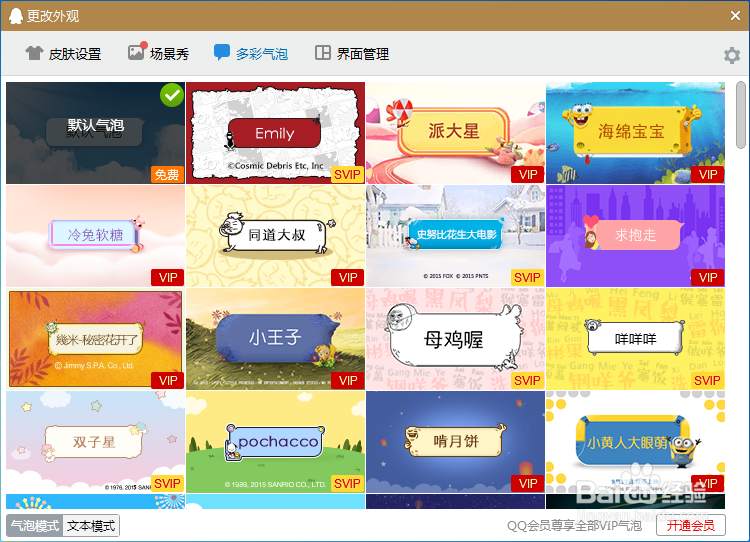Click the VIP badge on 海绵宝宝
Viewport: 750px width, 542px height.
tap(707, 175)
